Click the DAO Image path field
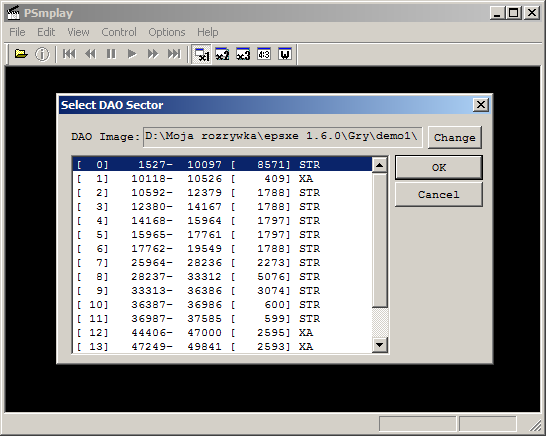The width and height of the screenshot is (546, 436). click(x=282, y=137)
